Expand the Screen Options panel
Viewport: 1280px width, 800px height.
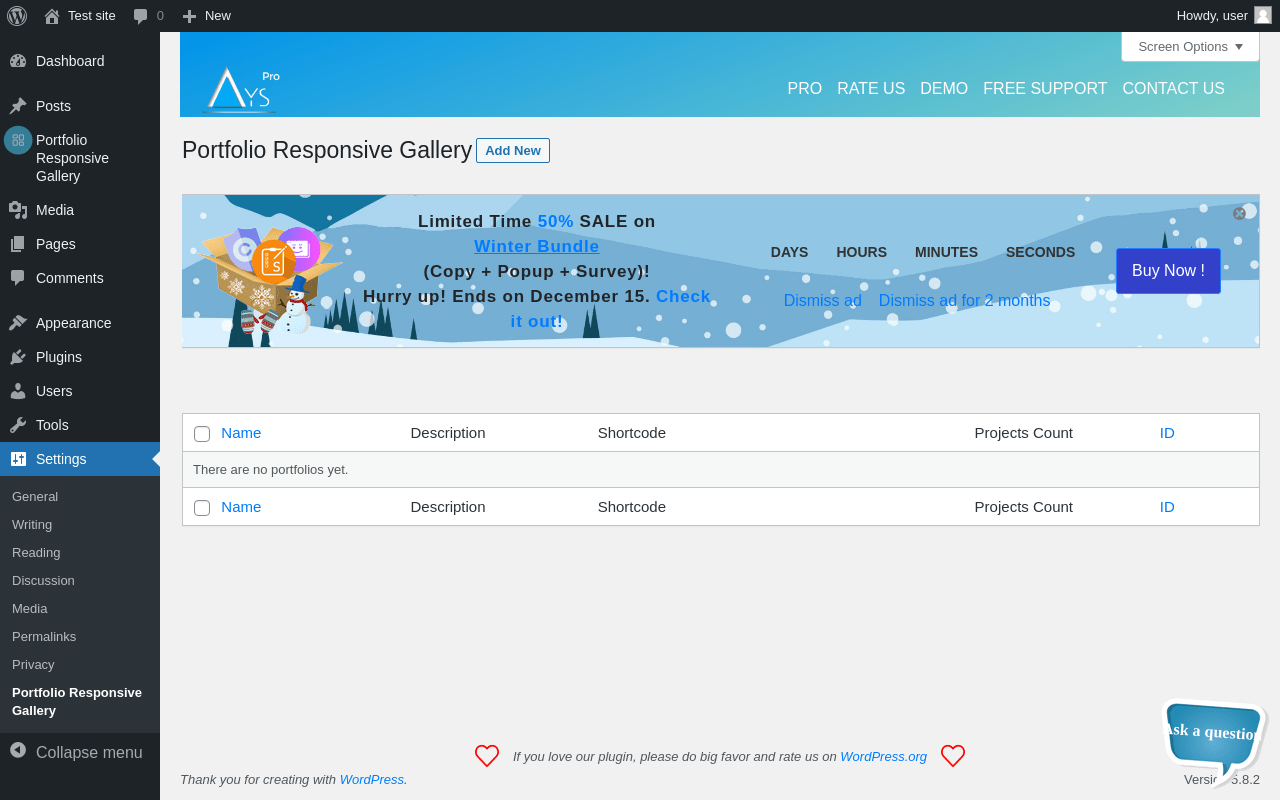[1190, 46]
